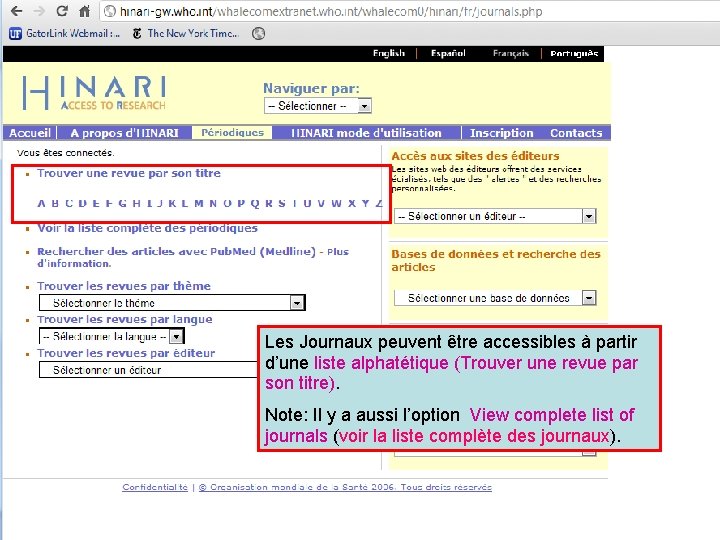Image resolution: width=720 pixels, height=540 pixels.
Task: Browse journals starting with letter Q
Action: (x=255, y=203)
